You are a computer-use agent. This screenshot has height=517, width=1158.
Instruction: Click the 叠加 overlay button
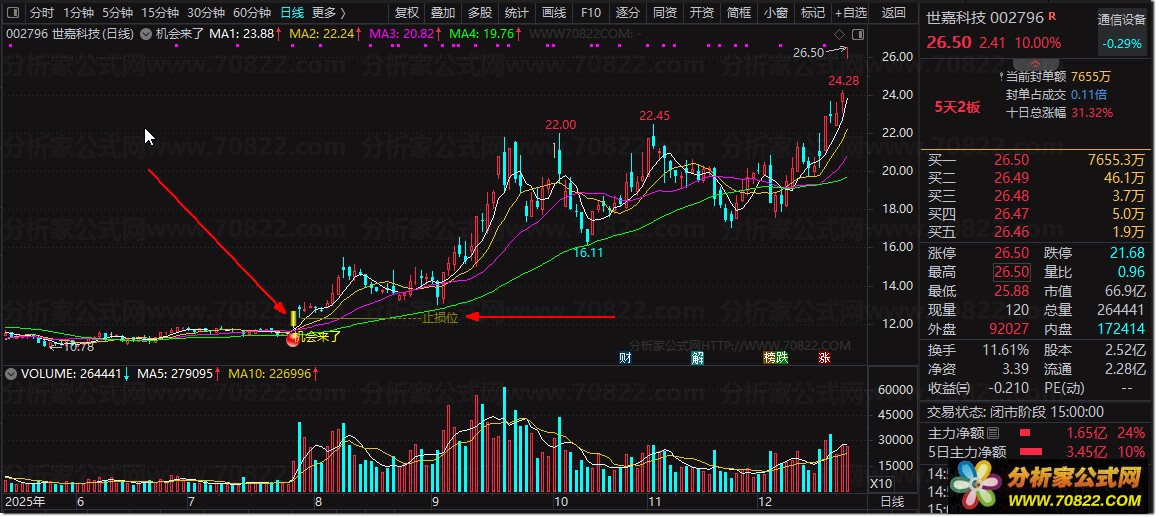[x=443, y=13]
